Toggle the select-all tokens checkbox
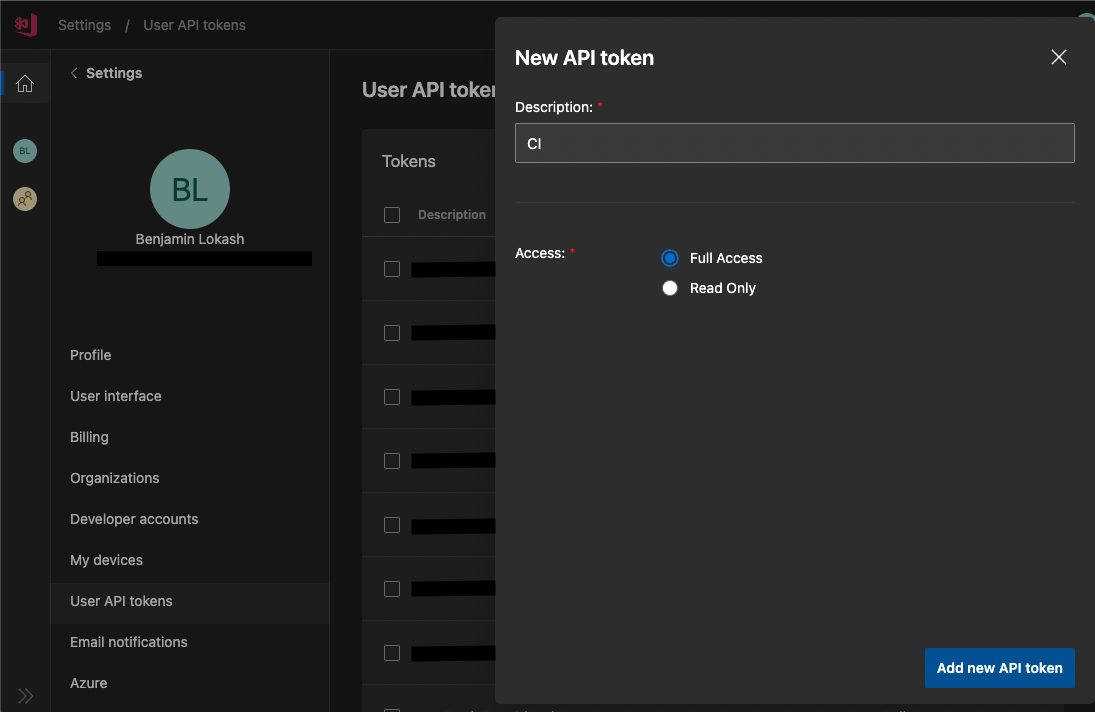Viewport: 1095px width, 712px height. [x=392, y=215]
